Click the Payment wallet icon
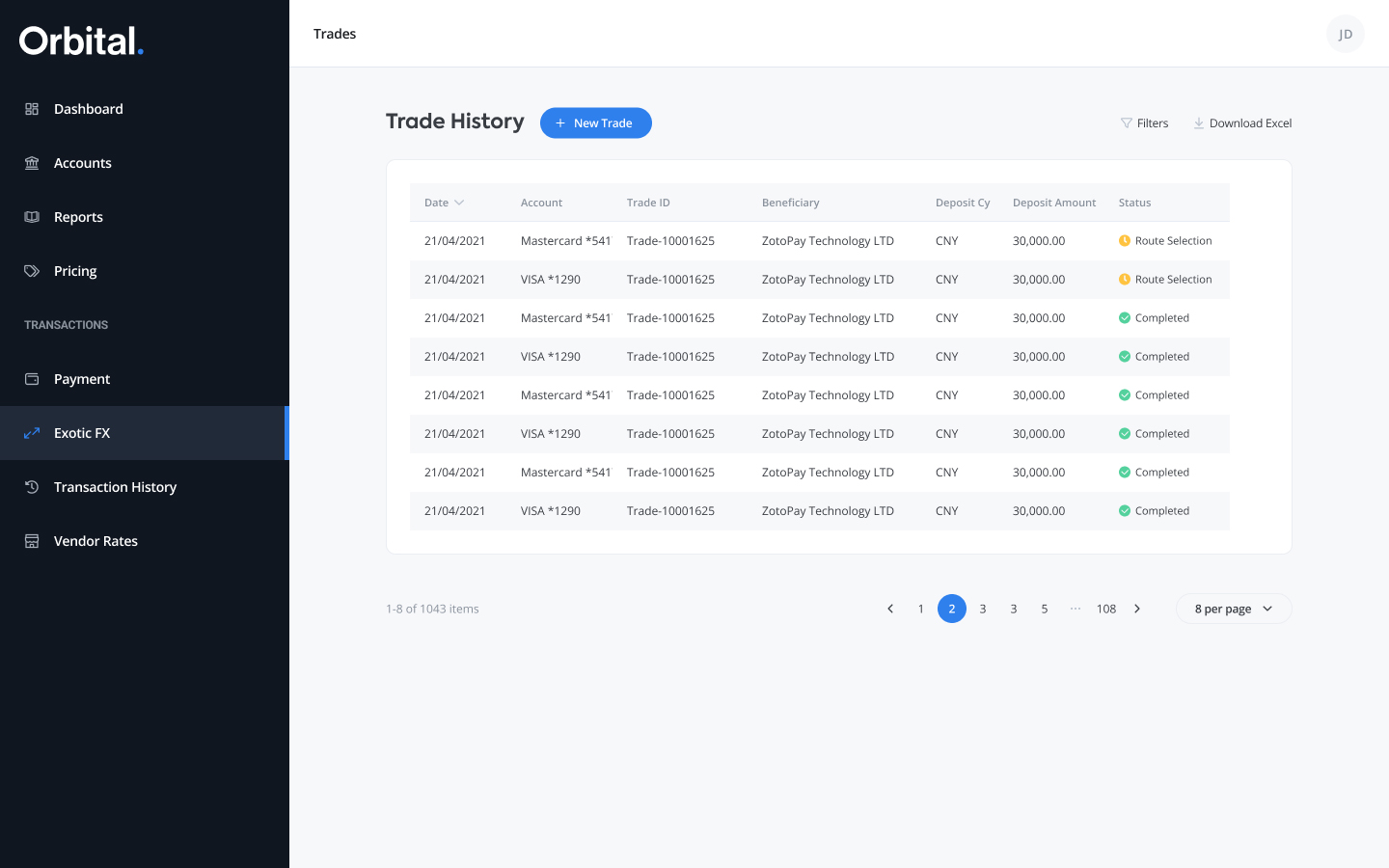The height and width of the screenshot is (868, 1389). point(32,379)
